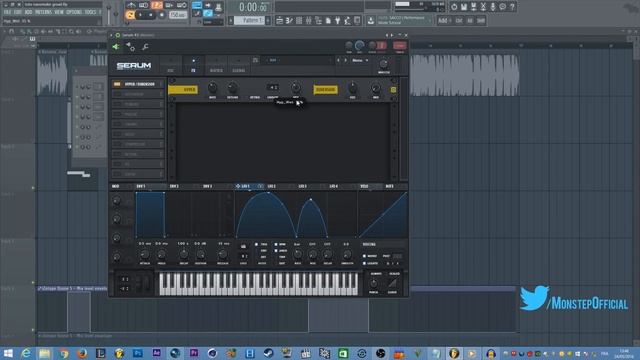Viewport: 640px width, 360px height.
Task: Click the Serum Master volume knob
Action: [x=384, y=64]
